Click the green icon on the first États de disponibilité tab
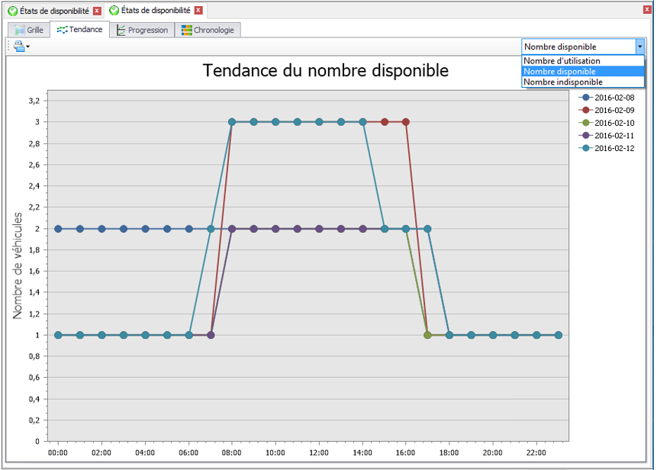Screen dimensions: 656x470 (13, 10)
